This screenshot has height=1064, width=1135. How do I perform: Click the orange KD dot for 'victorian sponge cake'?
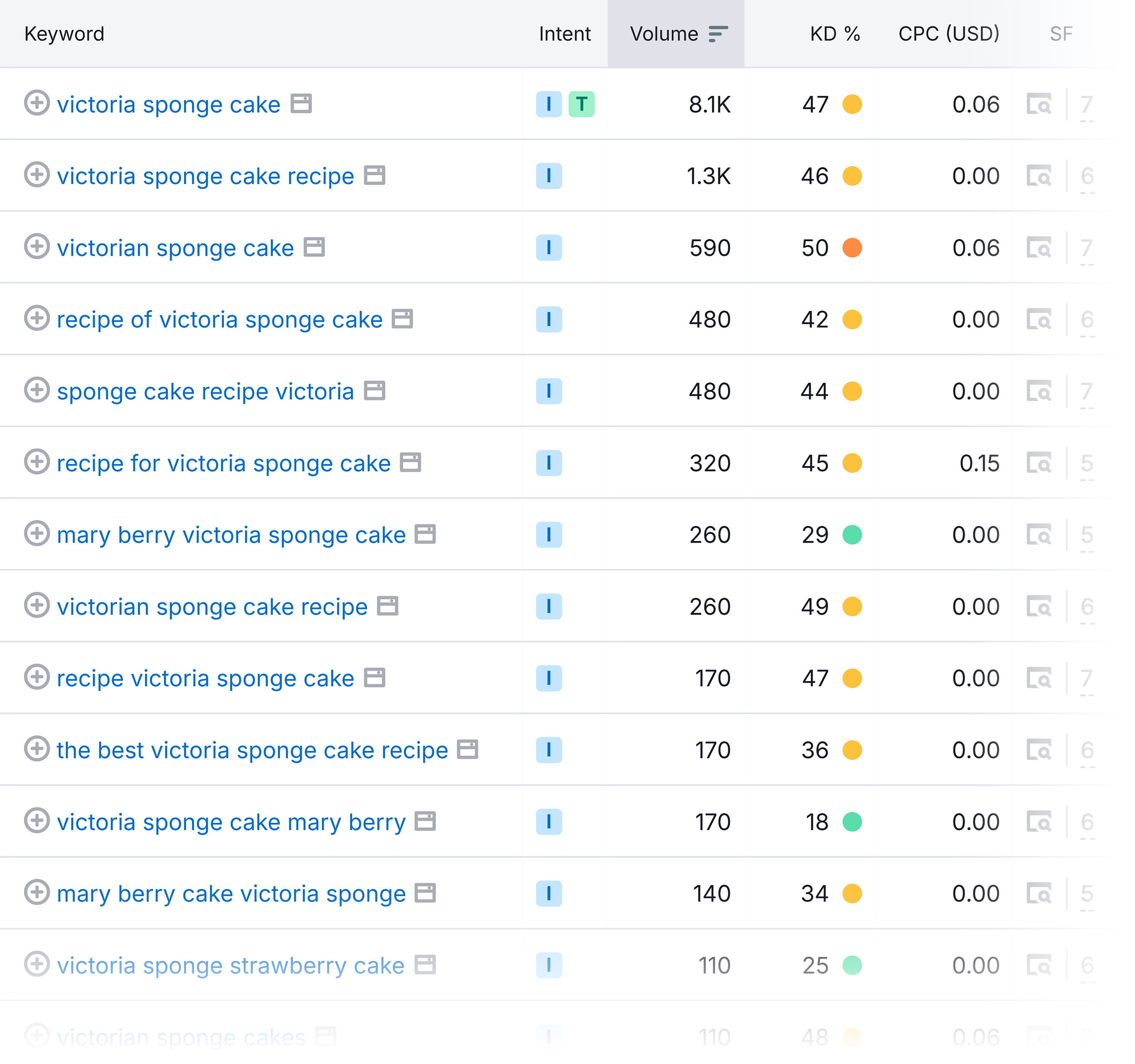click(852, 248)
